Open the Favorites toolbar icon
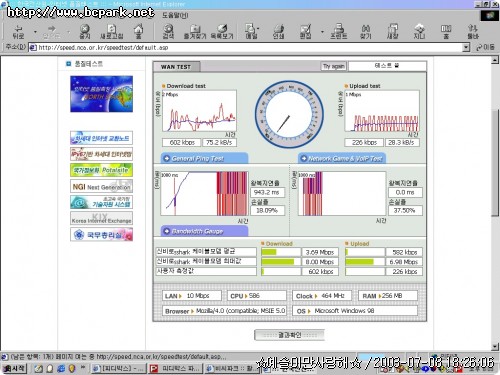The height and width of the screenshot is (375, 500). (195, 32)
